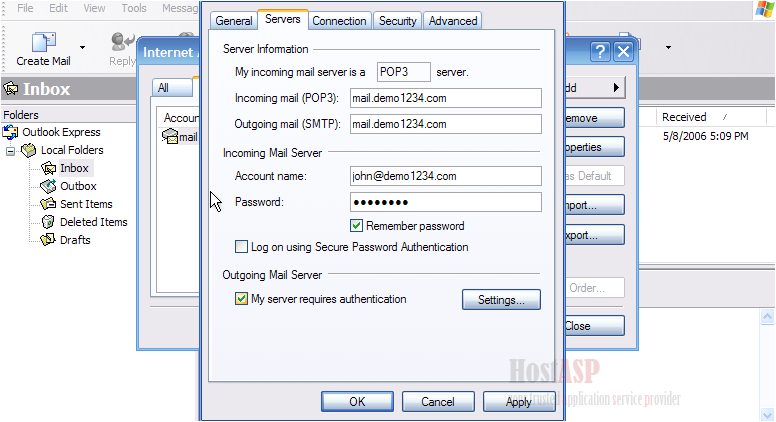Image resolution: width=776 pixels, height=422 pixels.
Task: Switch to the Connection tab
Action: pyautogui.click(x=340, y=21)
